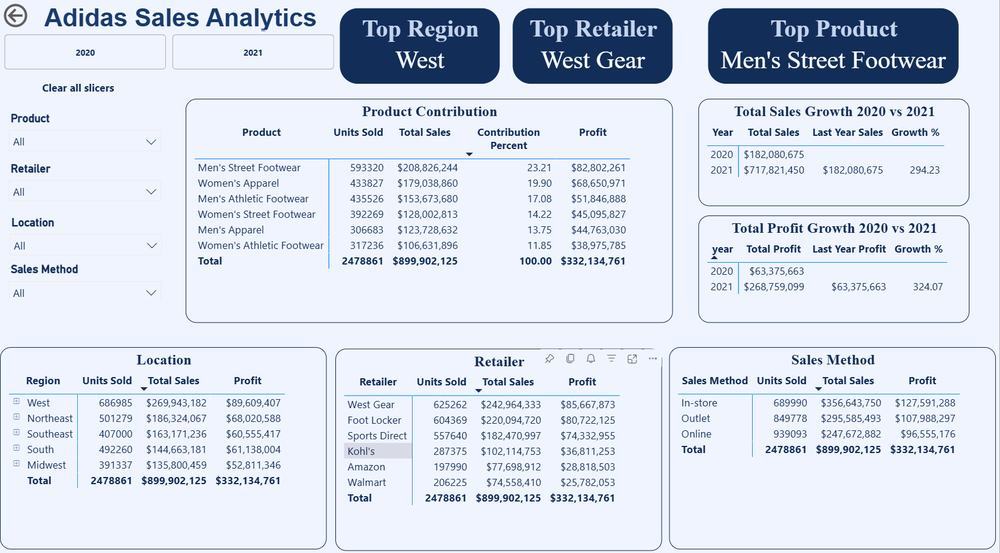Go back using the arrow icon

click(x=15, y=15)
